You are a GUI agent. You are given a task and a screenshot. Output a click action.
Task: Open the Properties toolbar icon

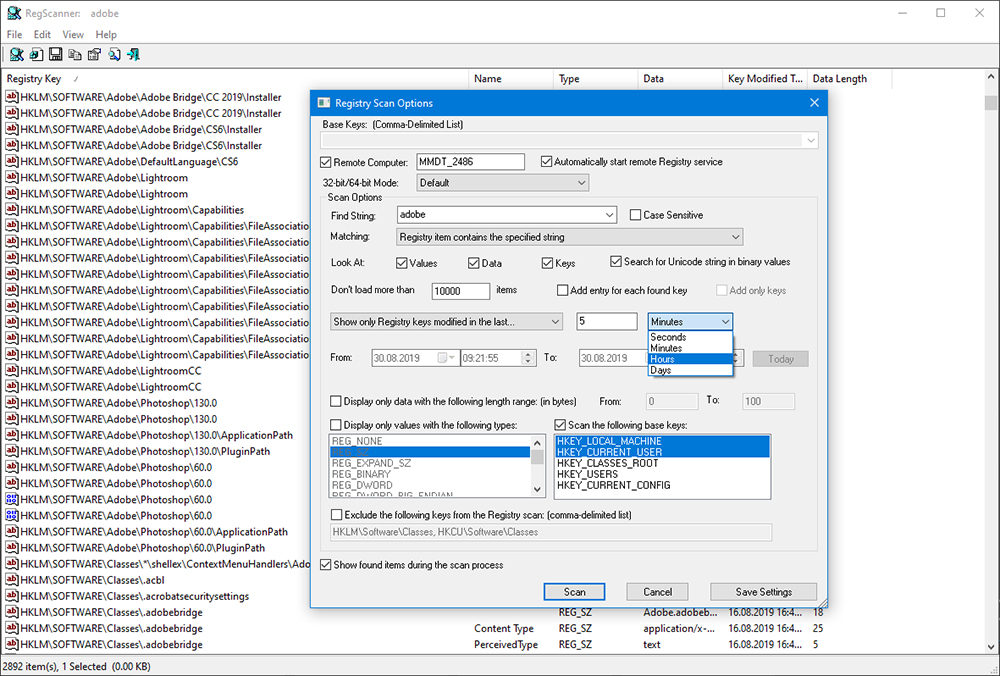pyautogui.click(x=94, y=55)
